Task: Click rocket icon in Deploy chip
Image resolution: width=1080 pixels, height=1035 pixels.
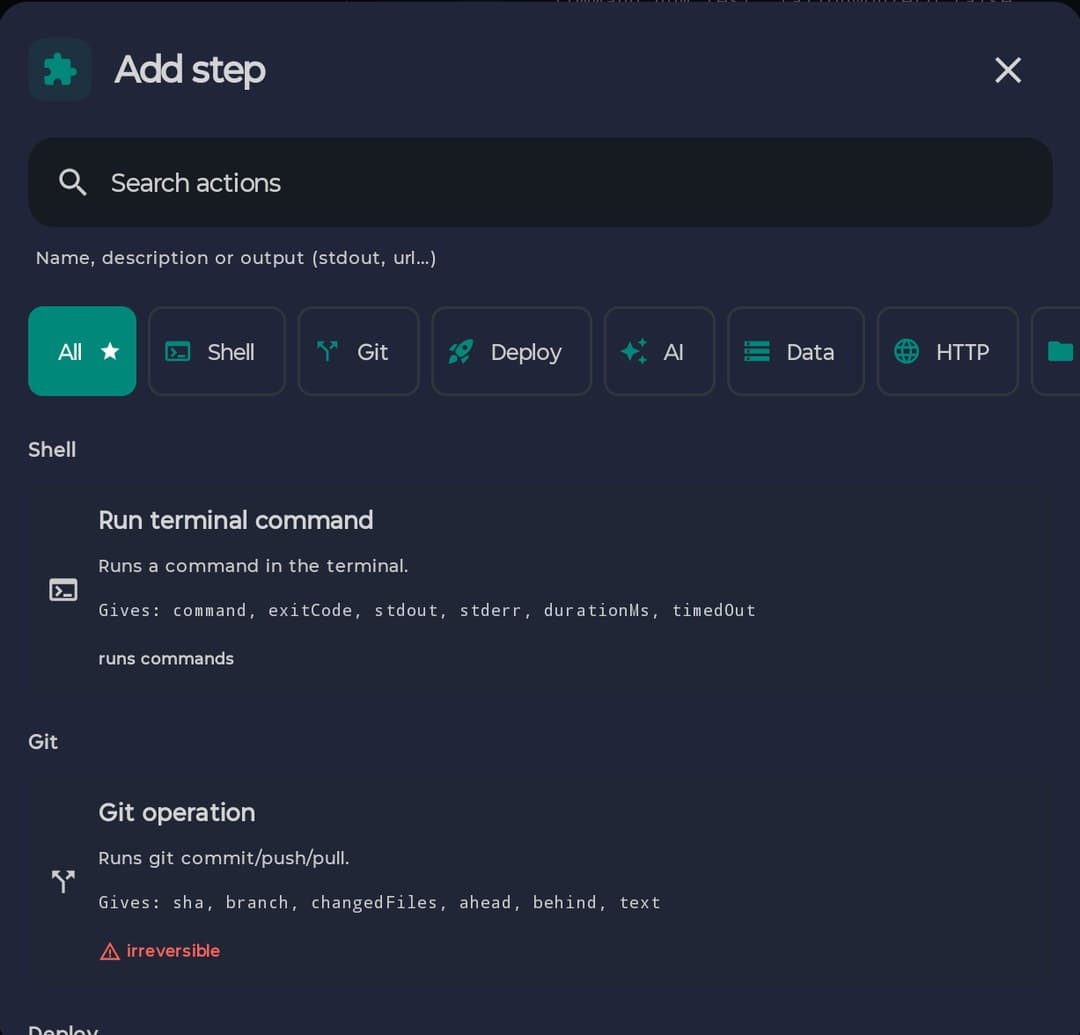Action: tap(461, 352)
